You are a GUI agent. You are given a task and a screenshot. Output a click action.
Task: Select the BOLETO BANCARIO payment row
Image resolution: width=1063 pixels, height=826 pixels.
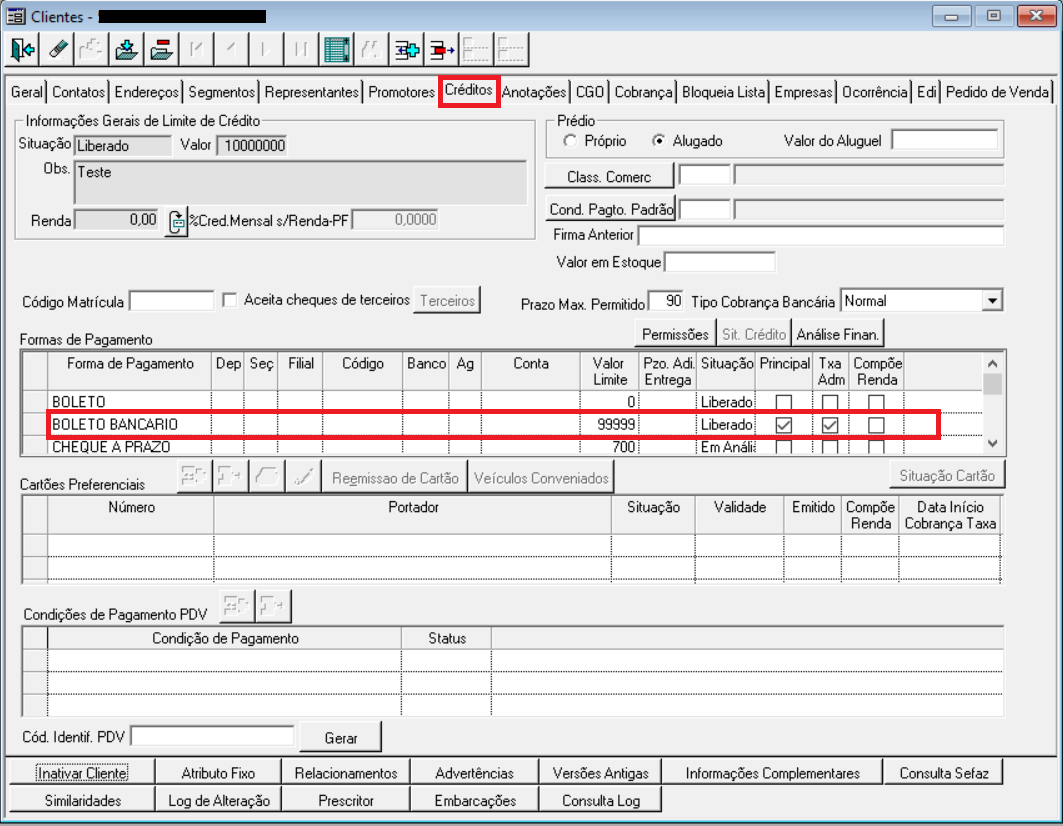[x=492, y=425]
